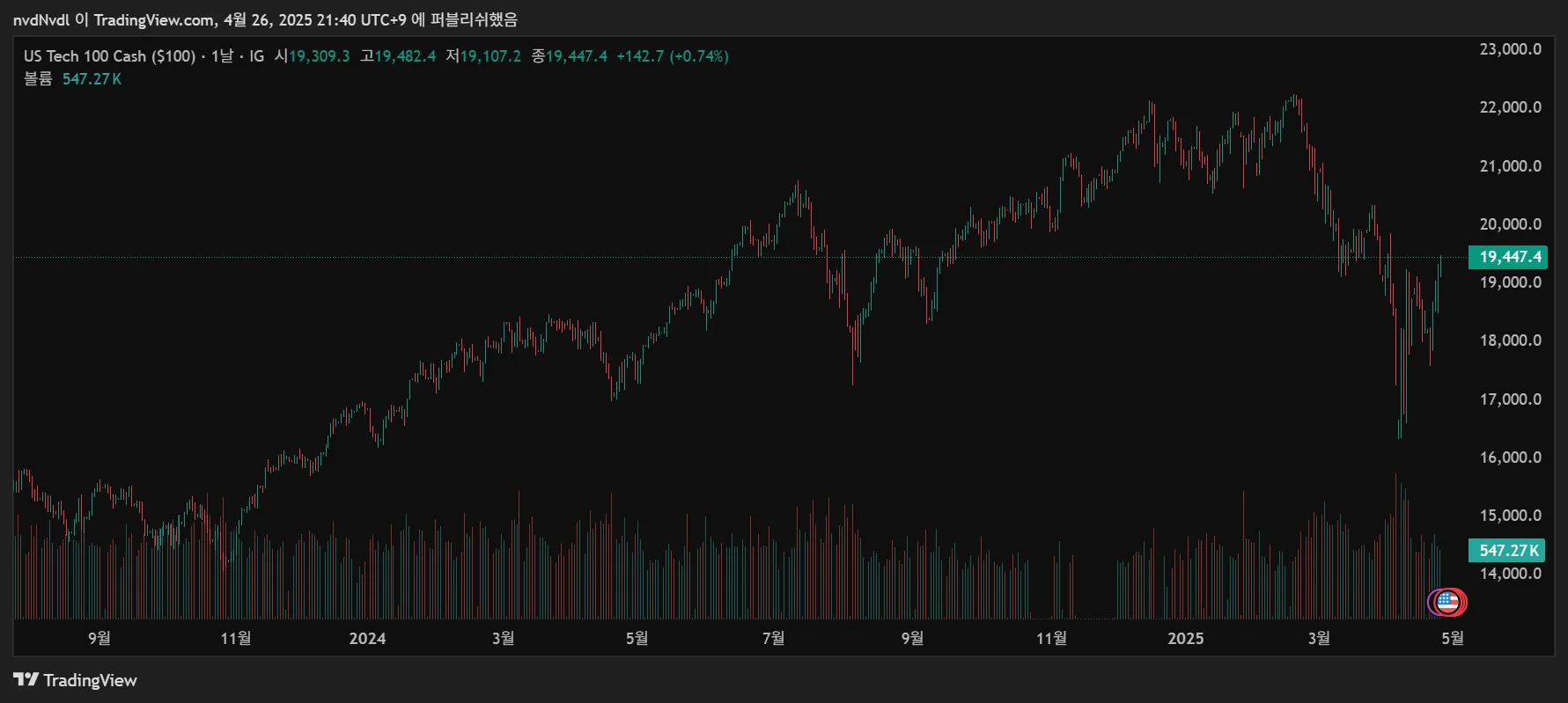Click the IG broker label in legend
Image resolution: width=1568 pixels, height=703 pixels.
256,56
